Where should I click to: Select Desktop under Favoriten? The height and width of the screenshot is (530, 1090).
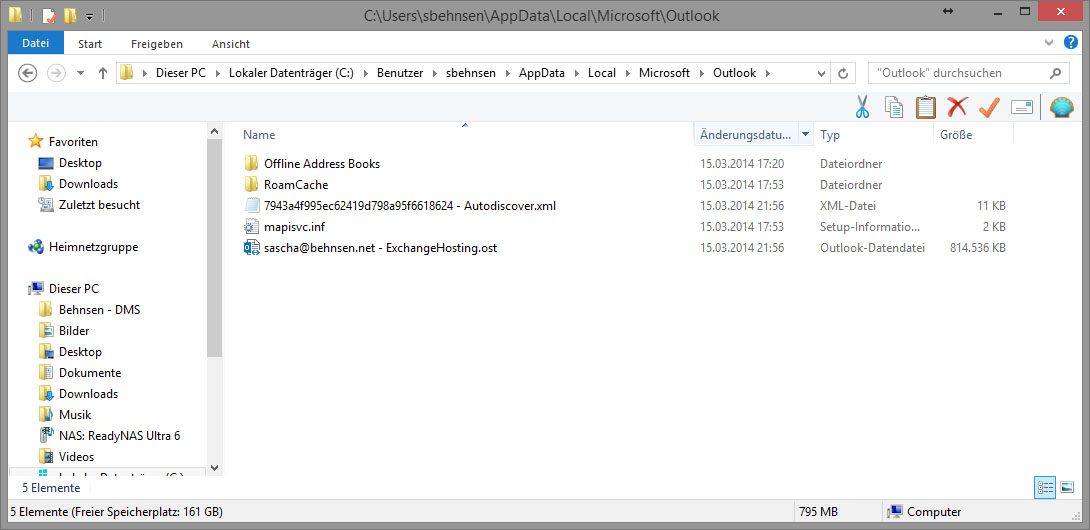point(81,163)
